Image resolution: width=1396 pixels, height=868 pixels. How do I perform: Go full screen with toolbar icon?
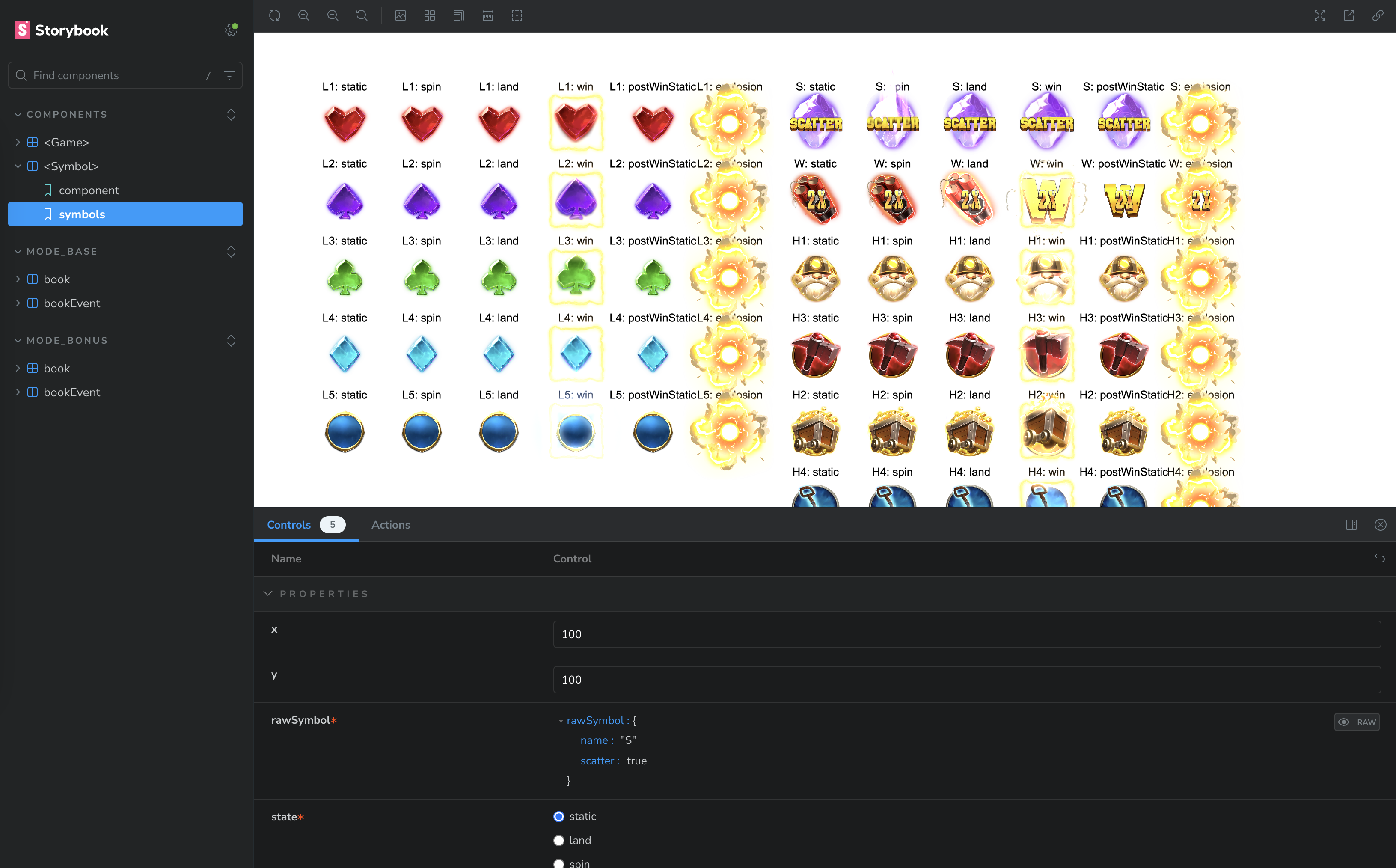[x=1319, y=15]
